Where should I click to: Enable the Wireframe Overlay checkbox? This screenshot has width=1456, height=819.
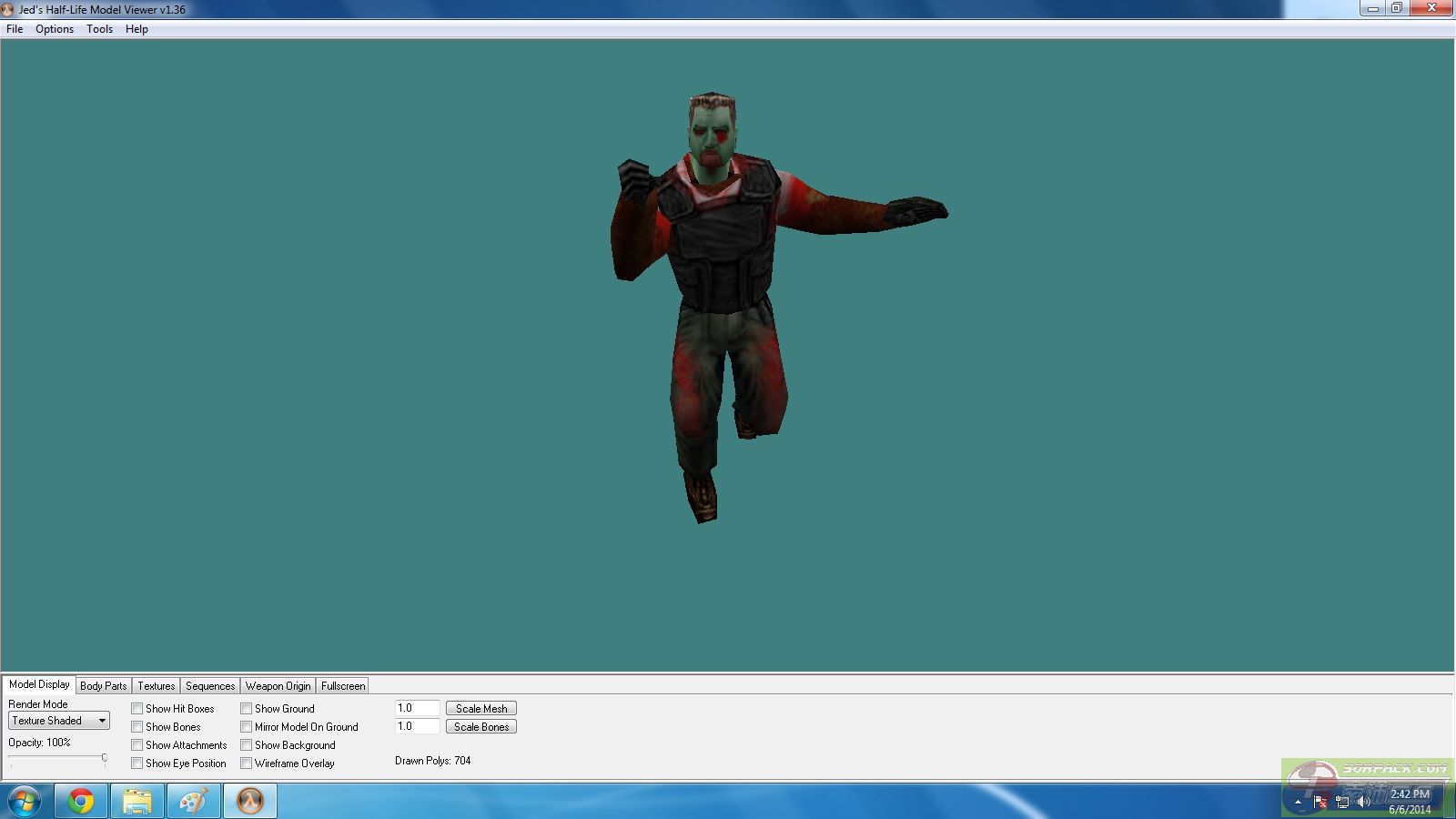point(247,763)
